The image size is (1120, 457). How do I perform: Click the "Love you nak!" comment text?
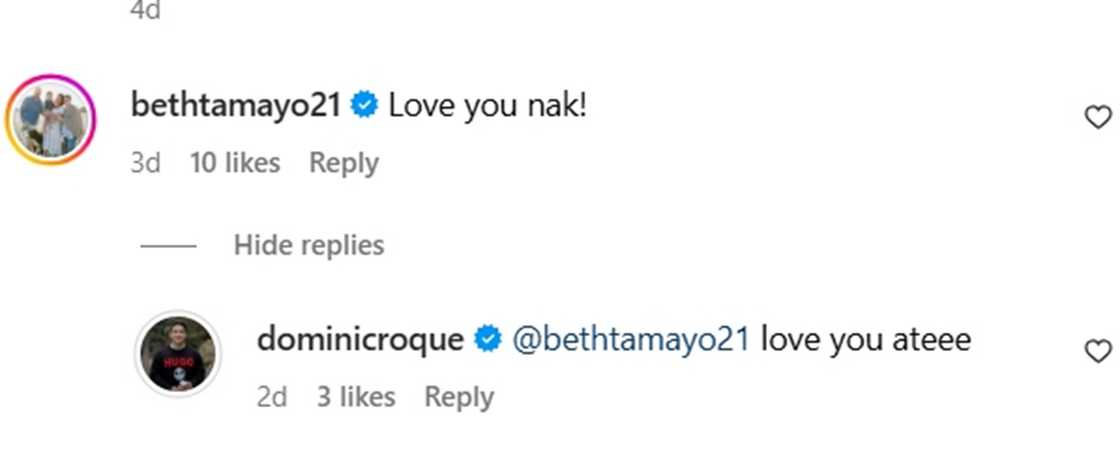pos(487,104)
